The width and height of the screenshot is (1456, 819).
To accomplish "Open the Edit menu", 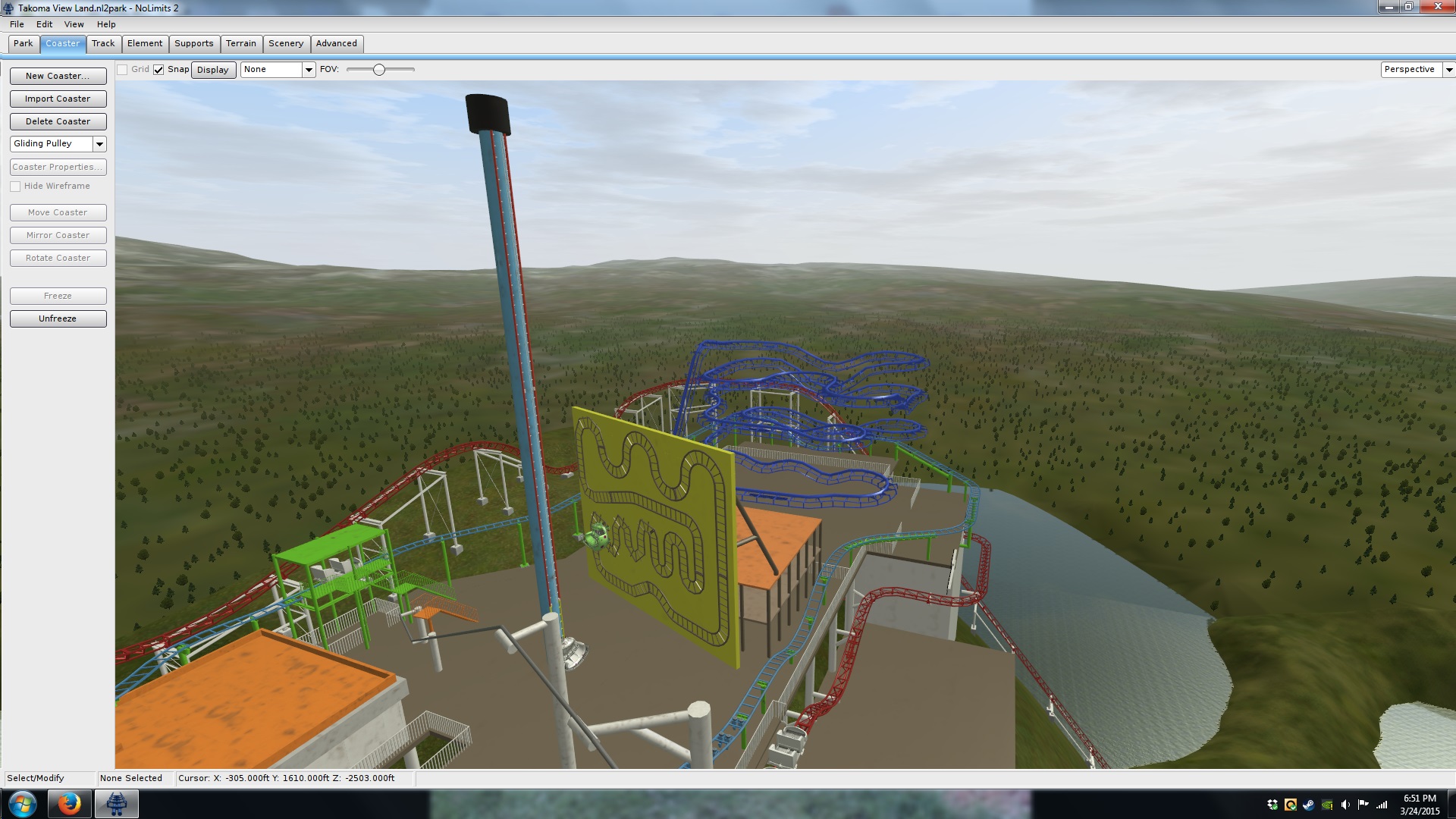I will pos(44,24).
